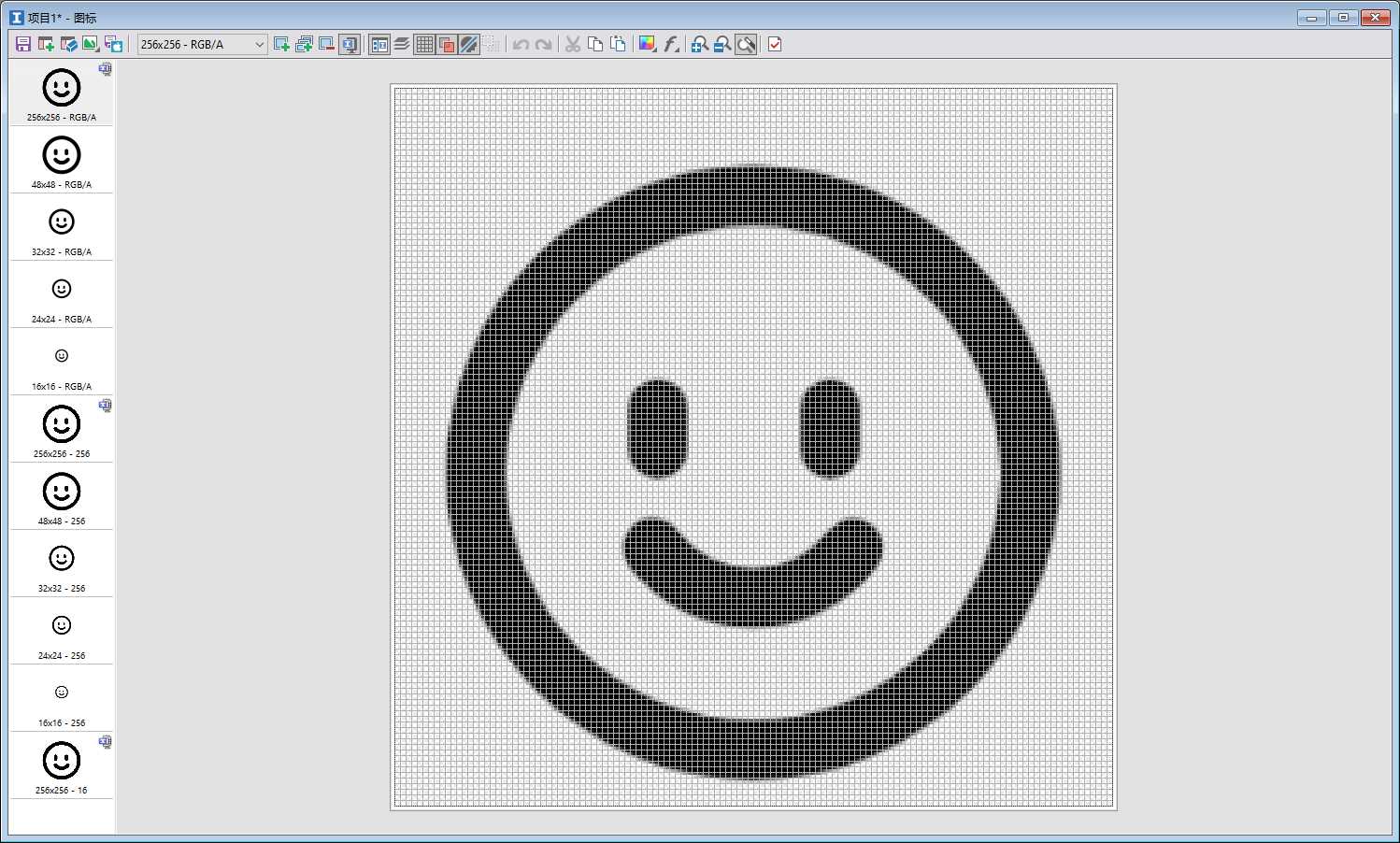Click the add-item icon beside Save
Viewport: 1400px width, 843px height.
[x=46, y=44]
